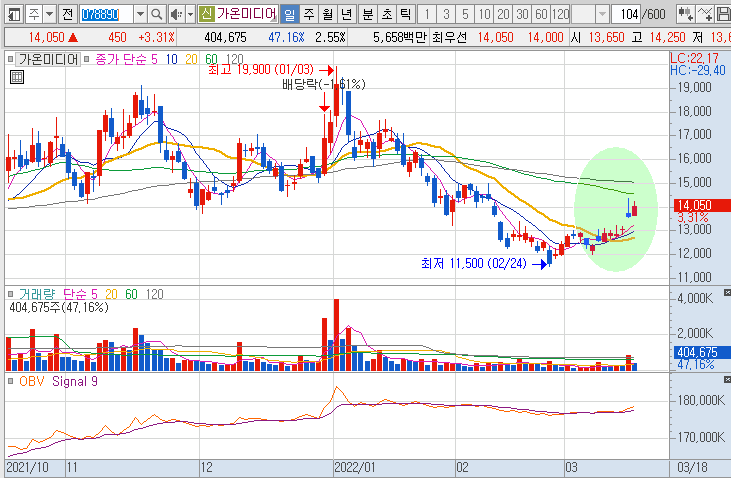Open the custom interval combo box dropdown
The image size is (731, 478).
click(x=602, y=14)
